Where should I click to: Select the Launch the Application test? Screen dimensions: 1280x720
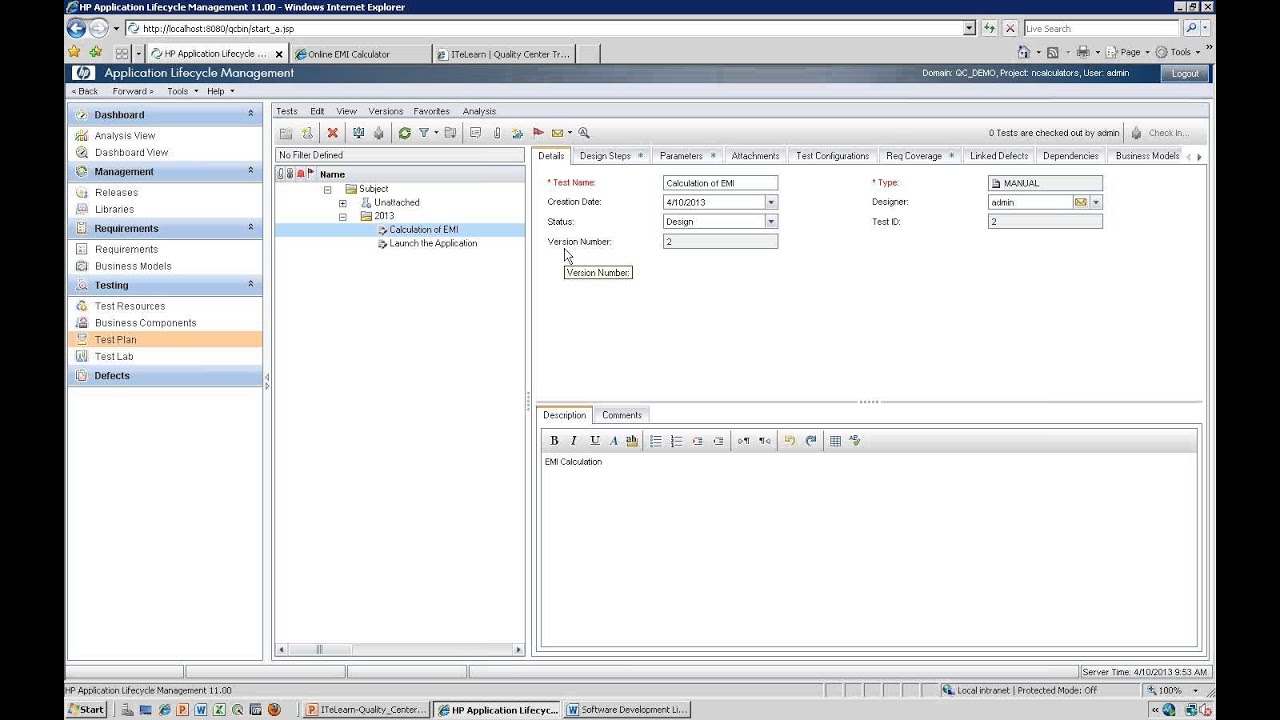(433, 244)
